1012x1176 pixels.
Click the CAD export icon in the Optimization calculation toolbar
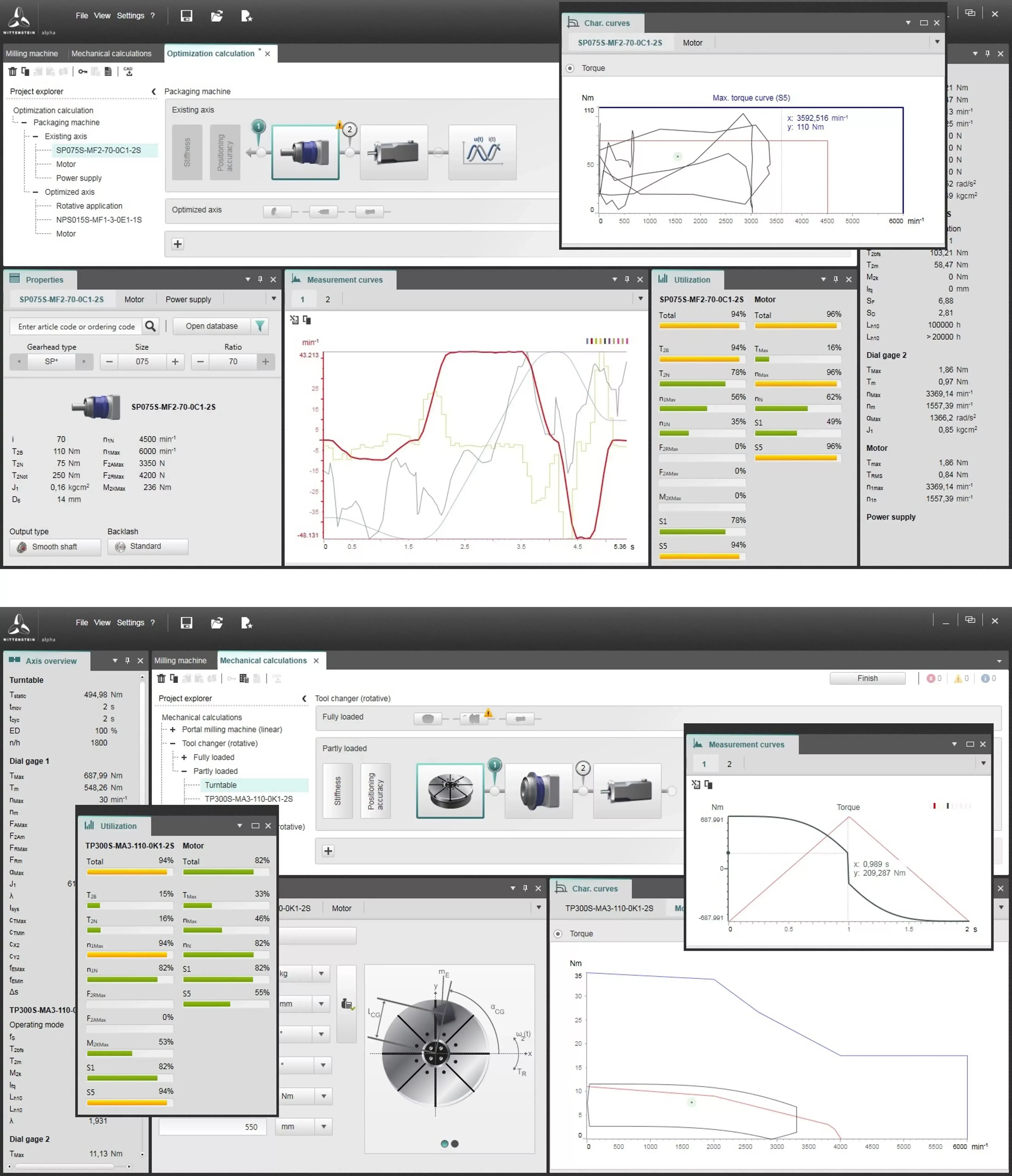128,72
